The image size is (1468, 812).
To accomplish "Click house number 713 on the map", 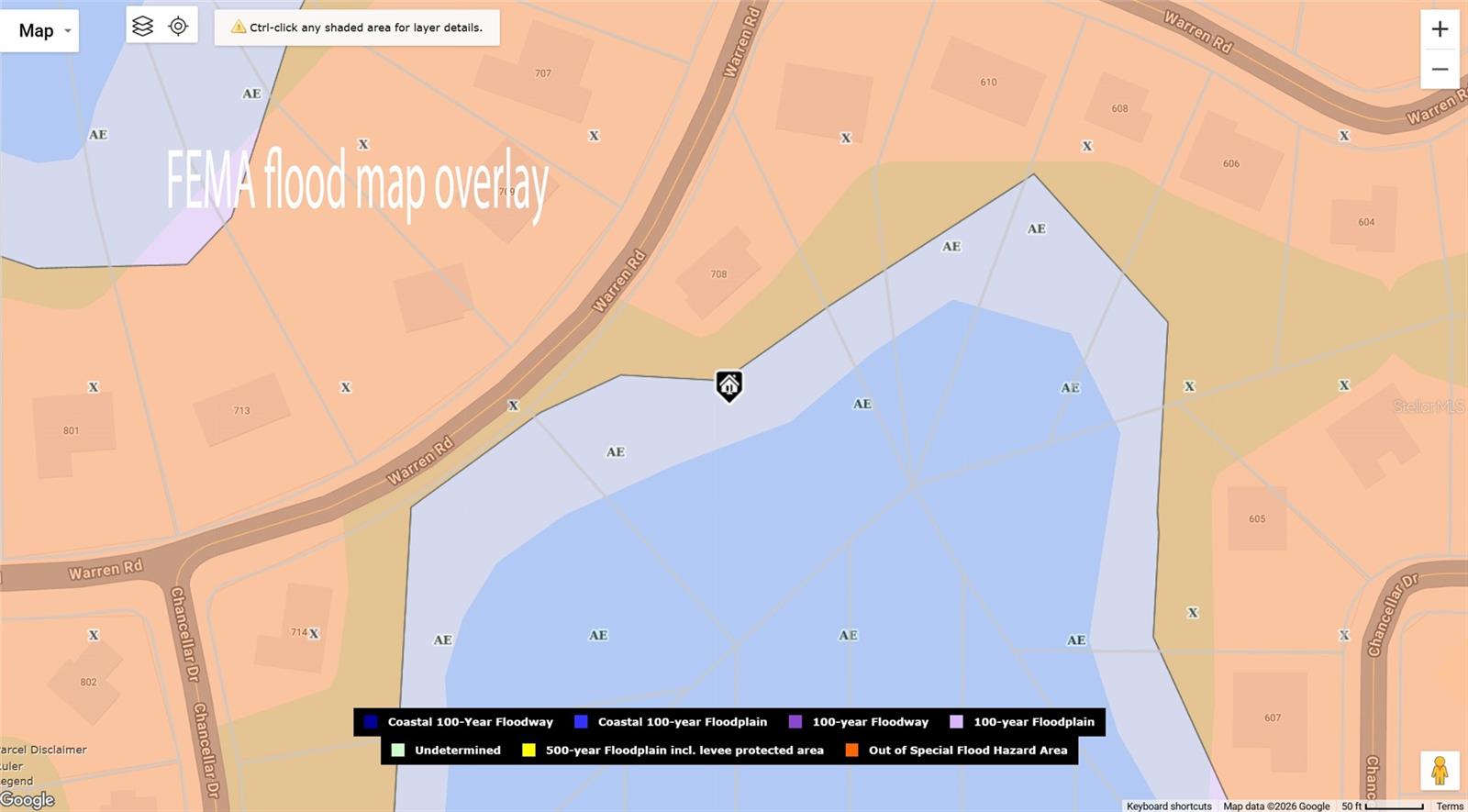I will (x=241, y=411).
